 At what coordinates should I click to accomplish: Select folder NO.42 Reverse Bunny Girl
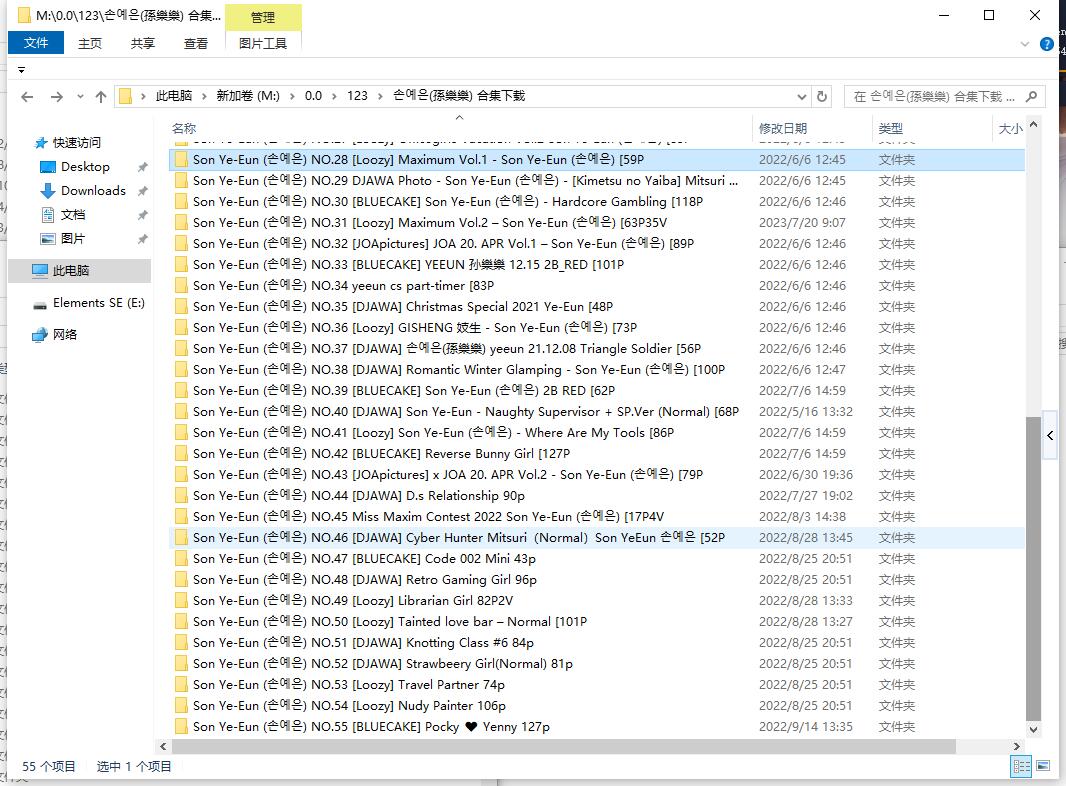pos(596,454)
